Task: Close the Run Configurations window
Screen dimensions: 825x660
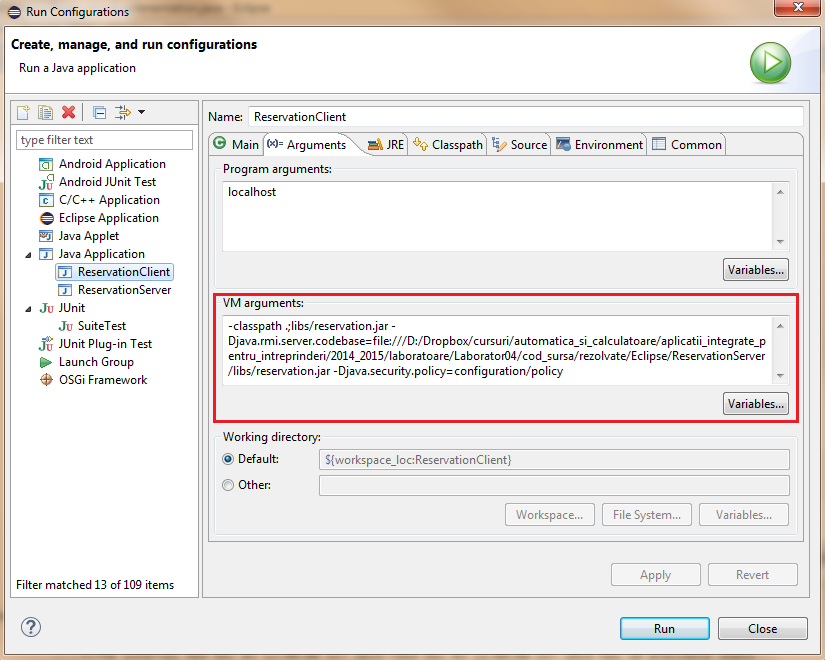Action: (798, 7)
